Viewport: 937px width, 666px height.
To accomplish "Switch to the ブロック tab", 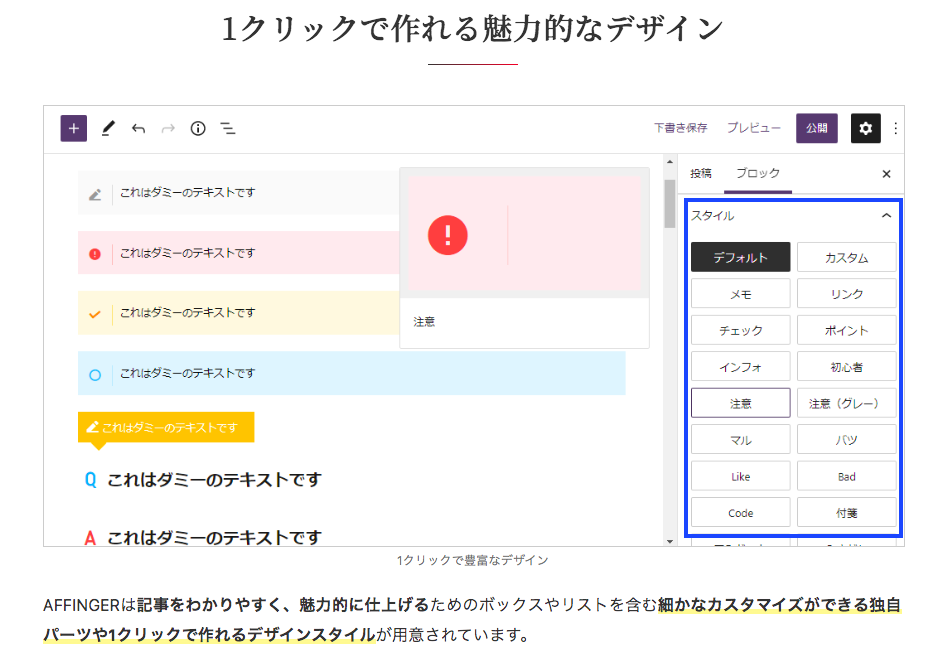I will pos(758,173).
